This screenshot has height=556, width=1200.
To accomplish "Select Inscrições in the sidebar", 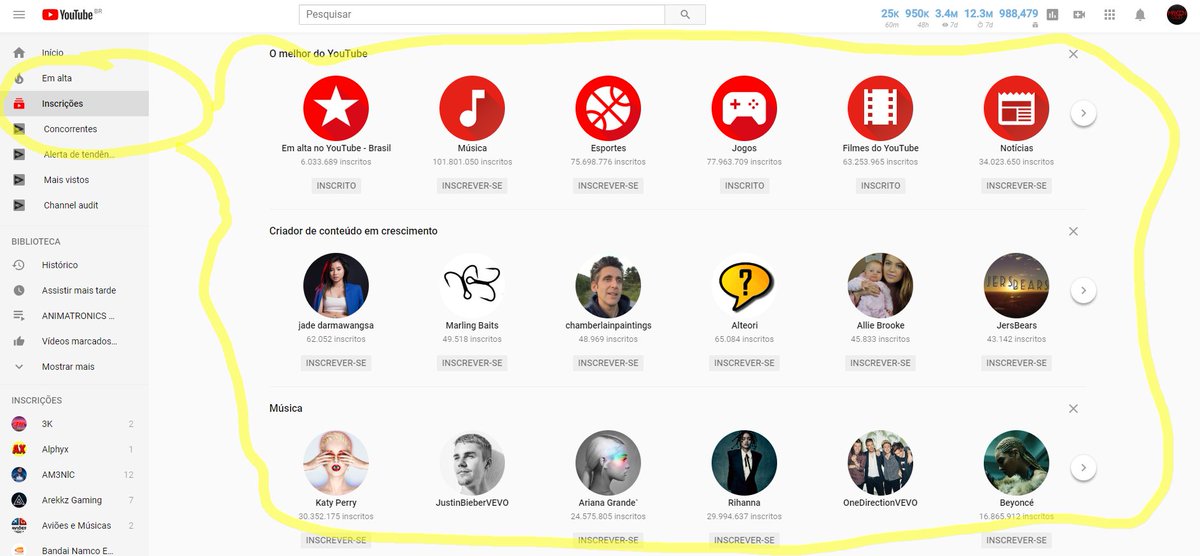I will tap(74, 103).
